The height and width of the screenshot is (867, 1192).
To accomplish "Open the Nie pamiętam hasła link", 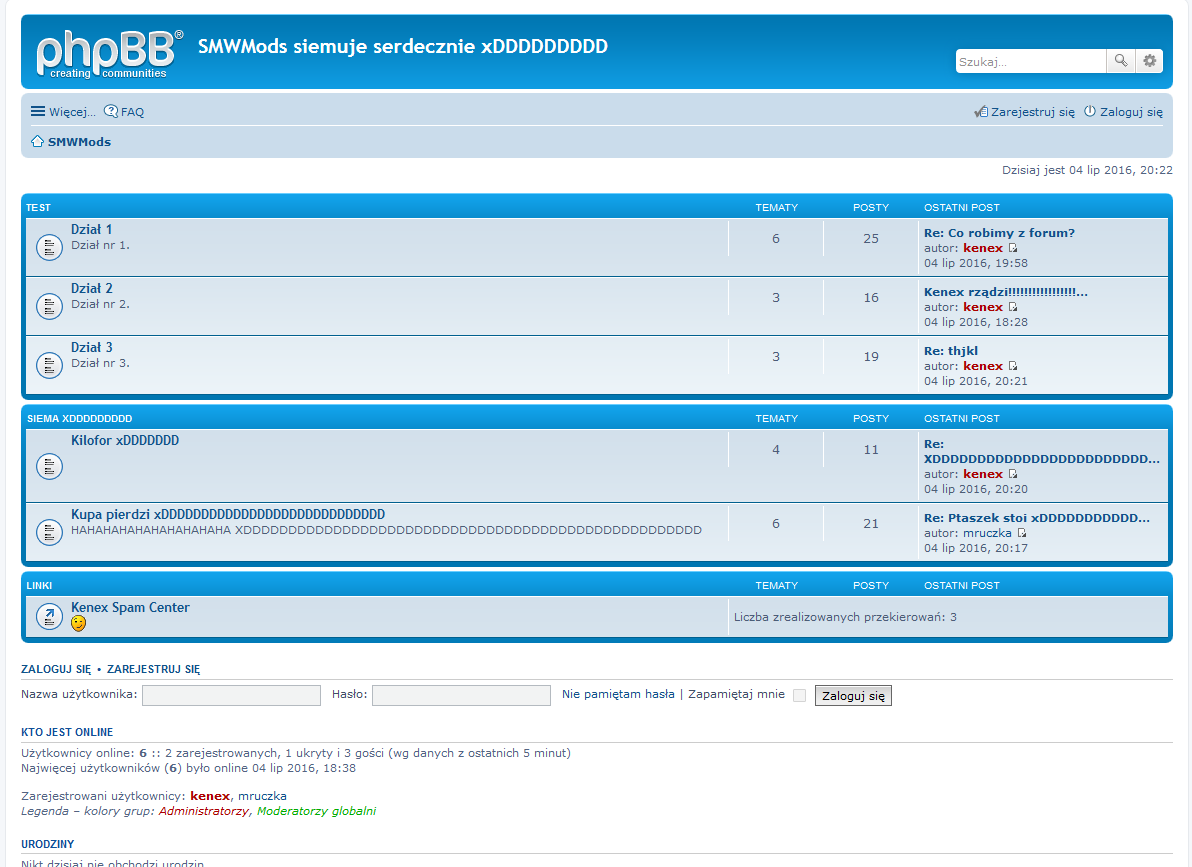I will tap(618, 694).
